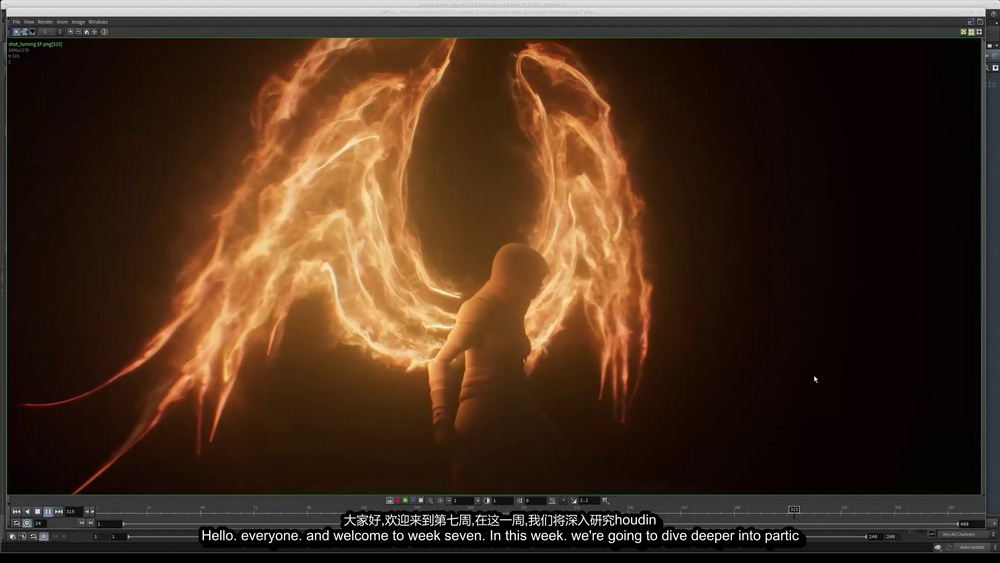Click the LUT icon in display toolbar
Viewport: 1000px width, 563px height.
coord(552,501)
